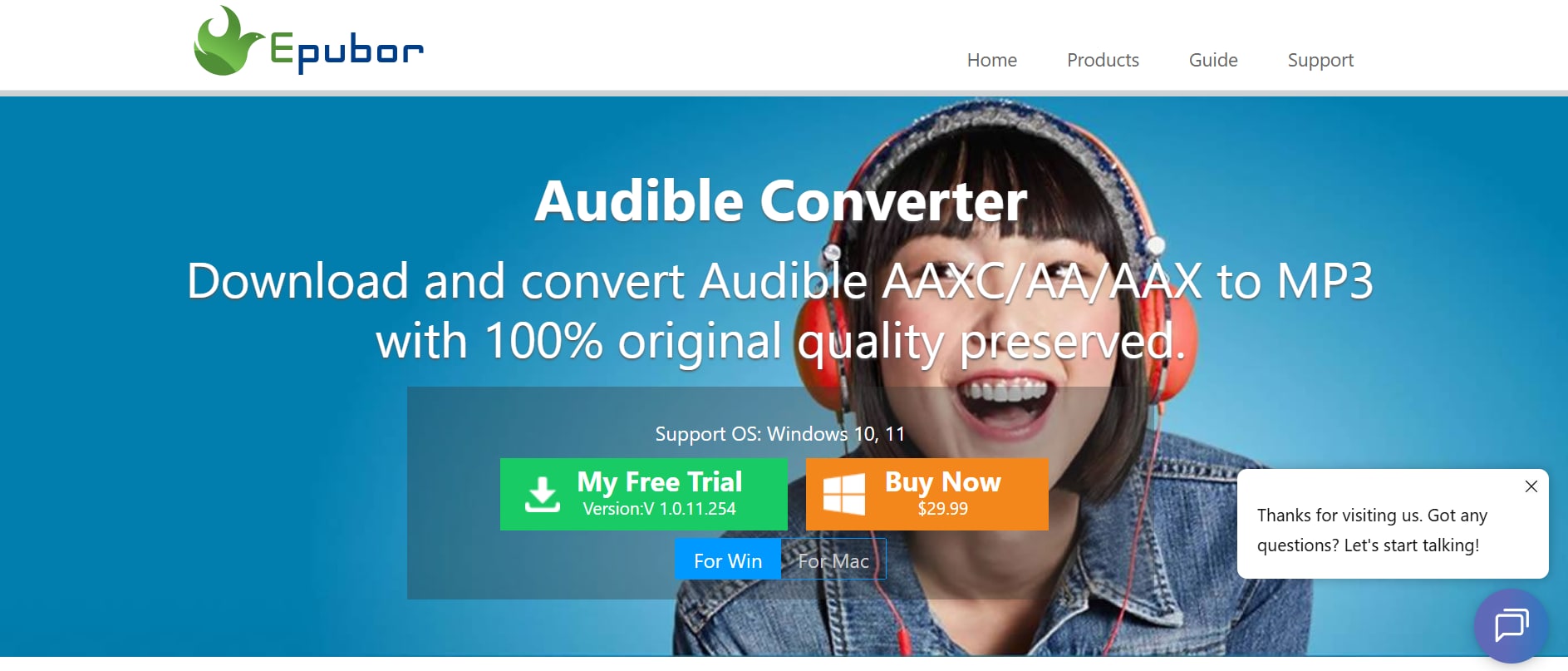The height and width of the screenshot is (671, 1568).
Task: Click the chat greeting message text
Action: 1372,530
